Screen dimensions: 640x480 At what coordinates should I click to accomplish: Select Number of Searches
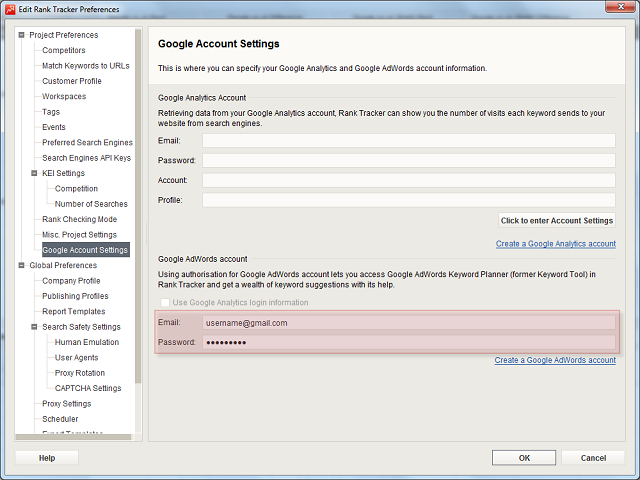(x=91, y=204)
